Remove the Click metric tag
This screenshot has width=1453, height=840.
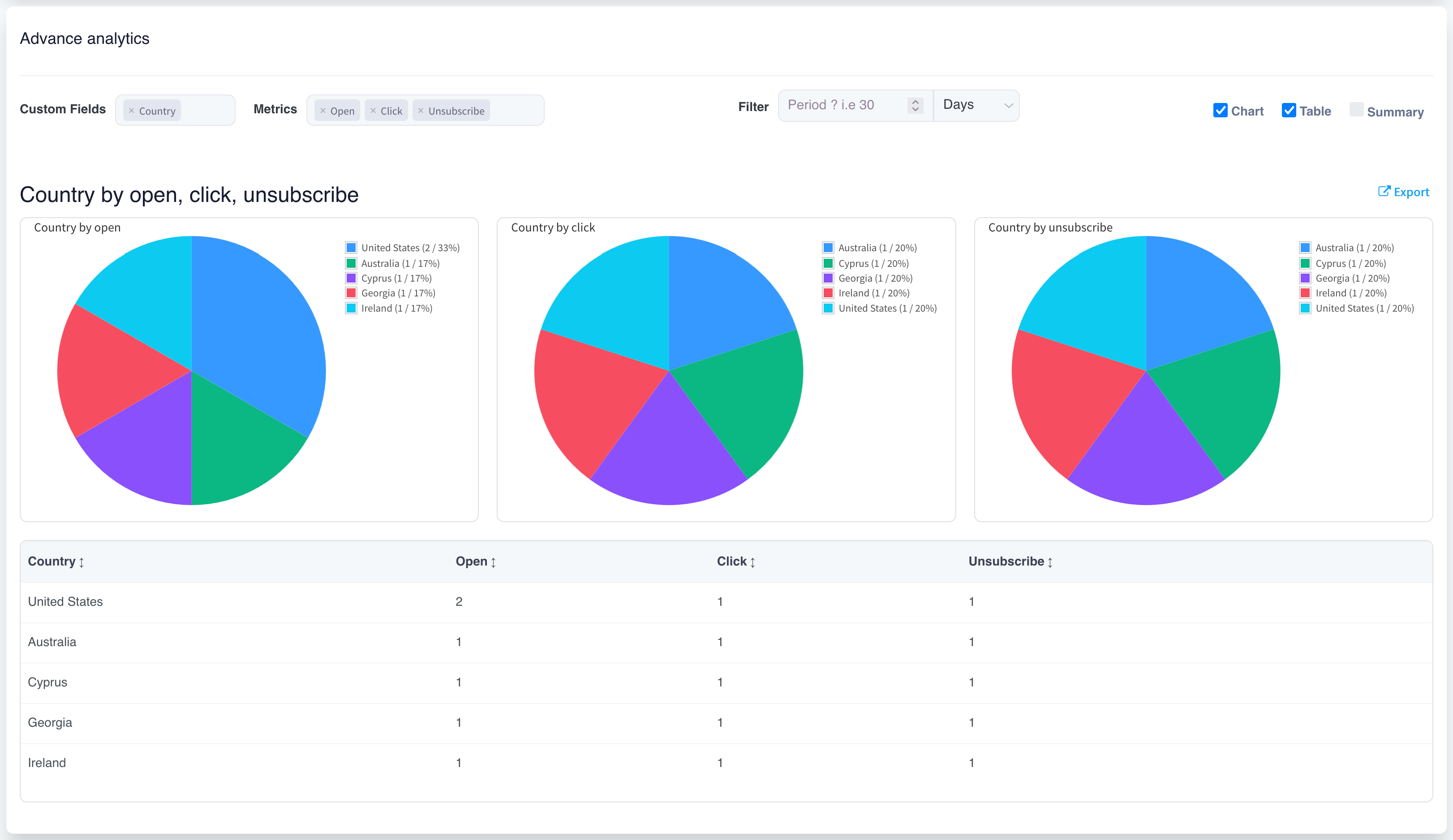[373, 111]
